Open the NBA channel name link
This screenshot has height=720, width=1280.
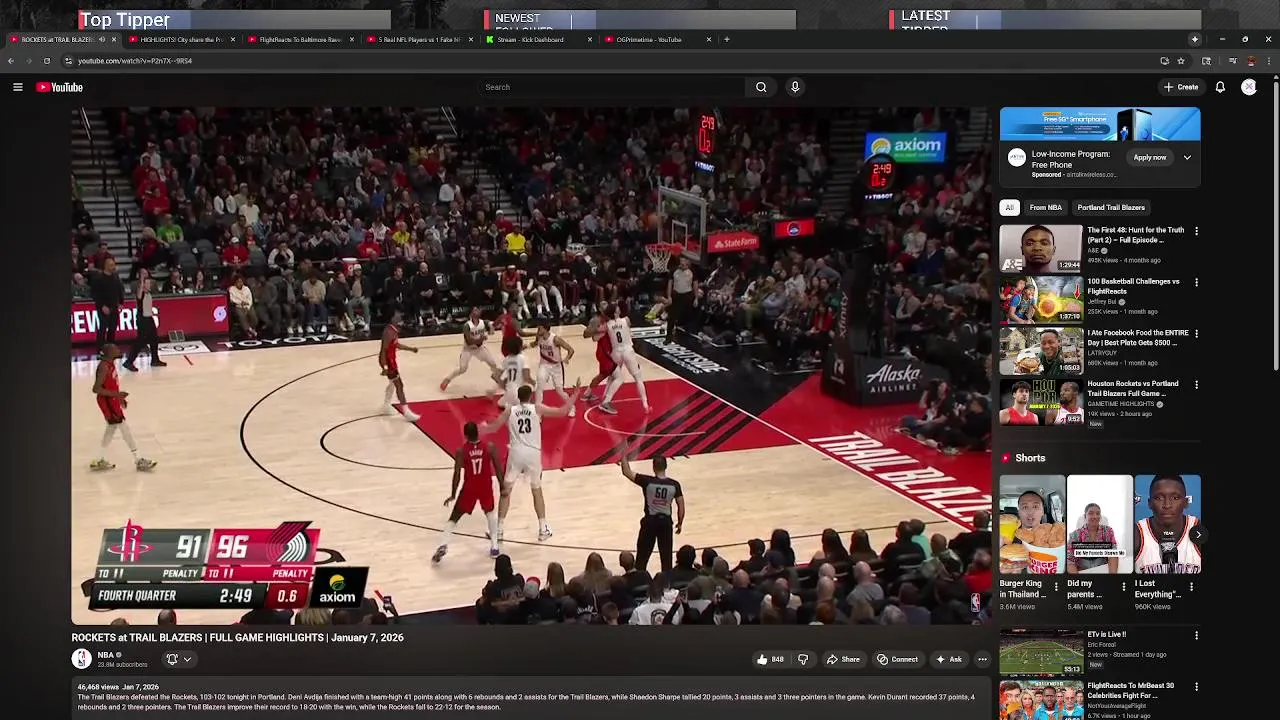[105, 655]
